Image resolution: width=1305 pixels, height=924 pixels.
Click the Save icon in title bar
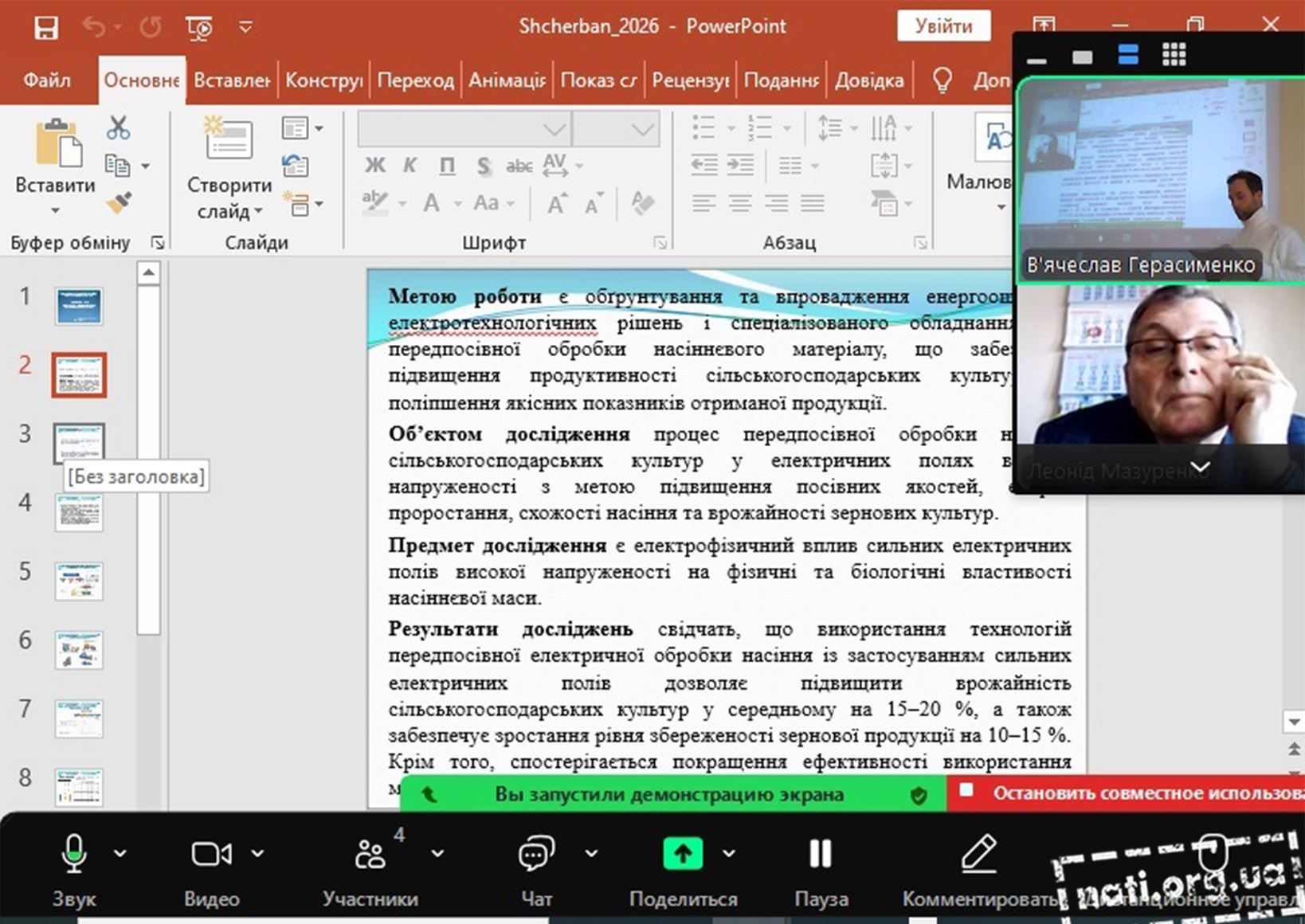[x=45, y=28]
